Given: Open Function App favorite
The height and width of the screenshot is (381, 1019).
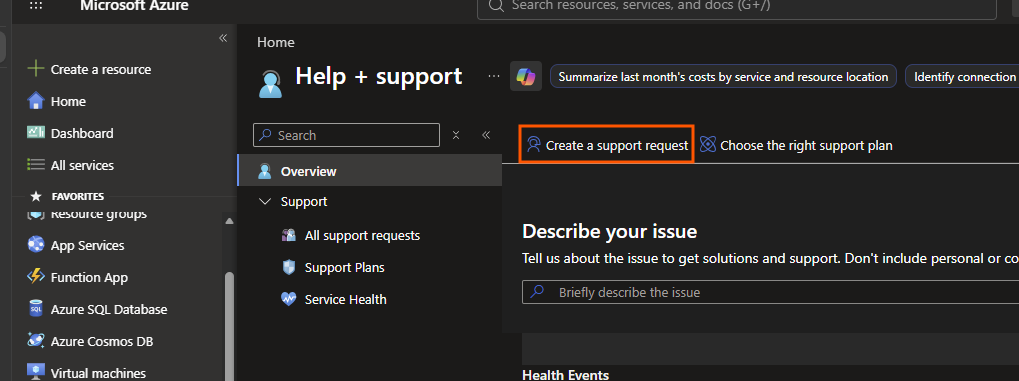Looking at the screenshot, I should tap(89, 278).
